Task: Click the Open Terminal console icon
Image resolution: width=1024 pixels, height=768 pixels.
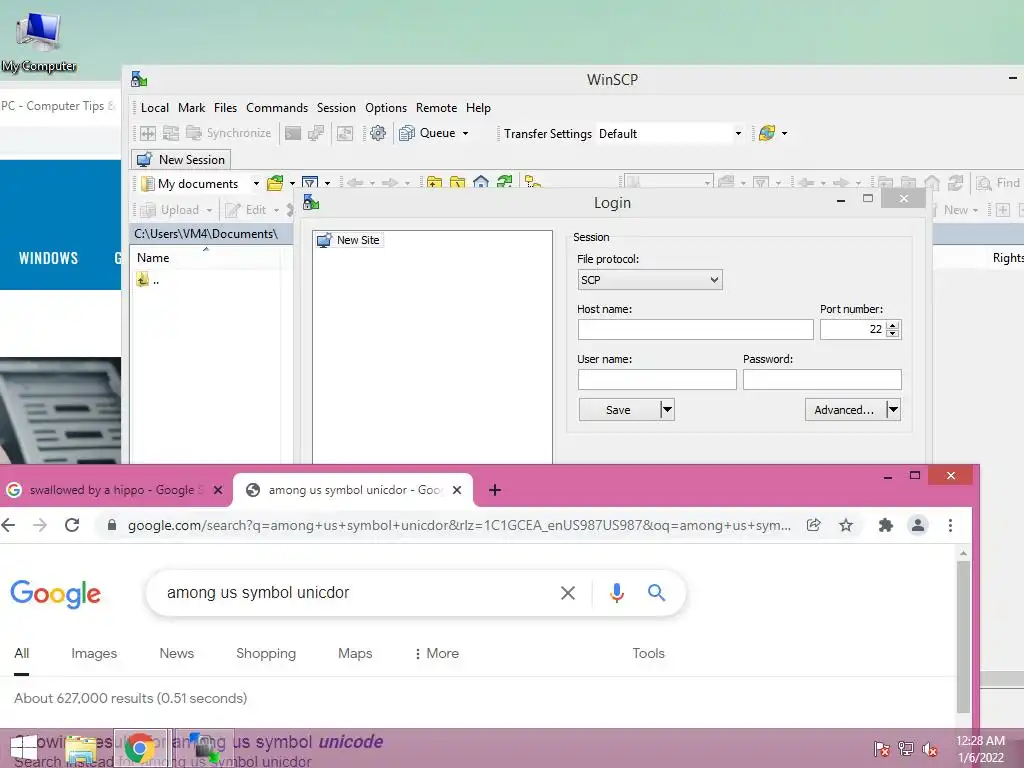Action: click(293, 133)
